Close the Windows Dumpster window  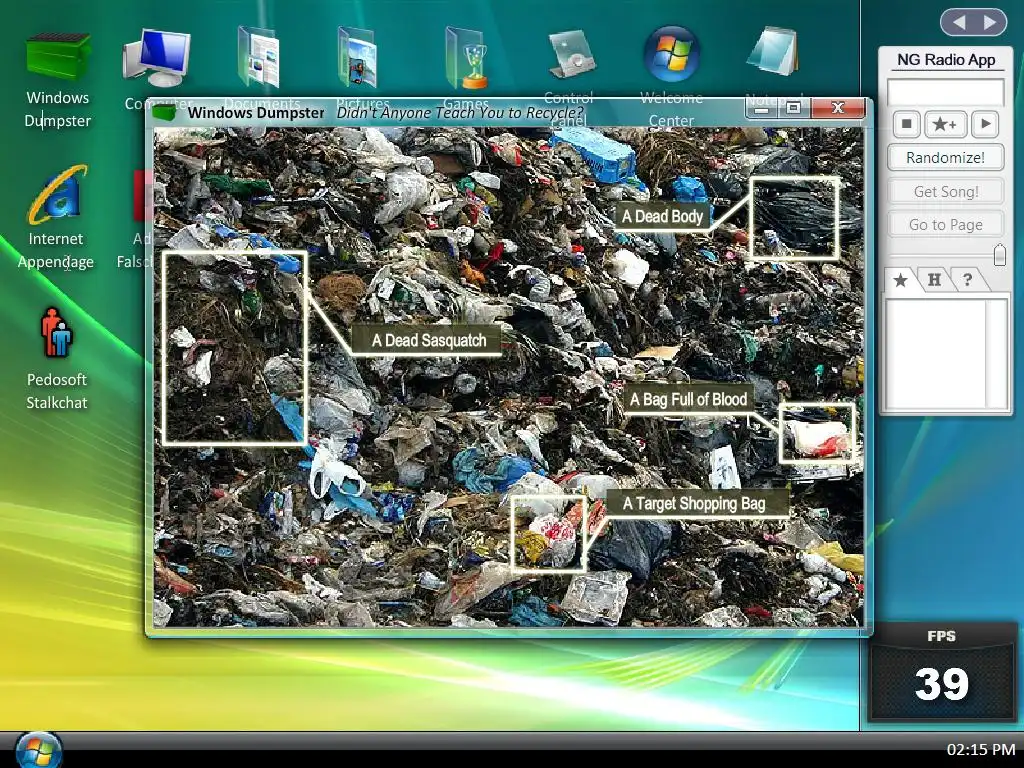coord(838,108)
